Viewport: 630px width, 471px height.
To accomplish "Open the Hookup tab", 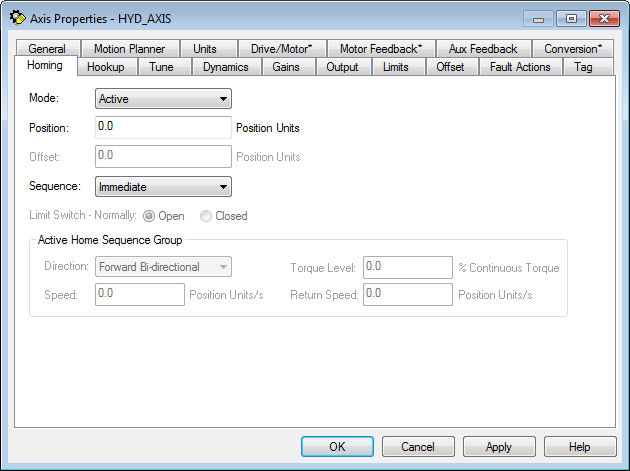I will (x=106, y=67).
